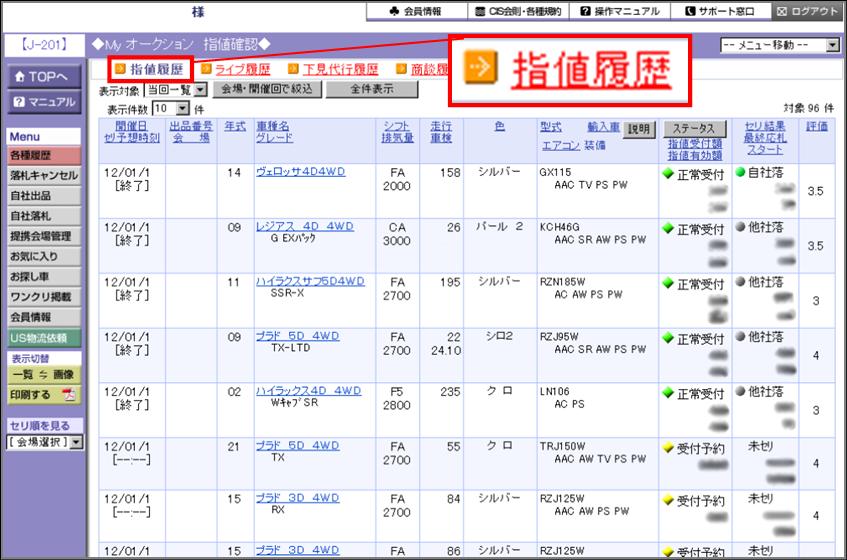The width and height of the screenshot is (847, 560).
Task: Click 全件表示 button
Action: [372, 89]
